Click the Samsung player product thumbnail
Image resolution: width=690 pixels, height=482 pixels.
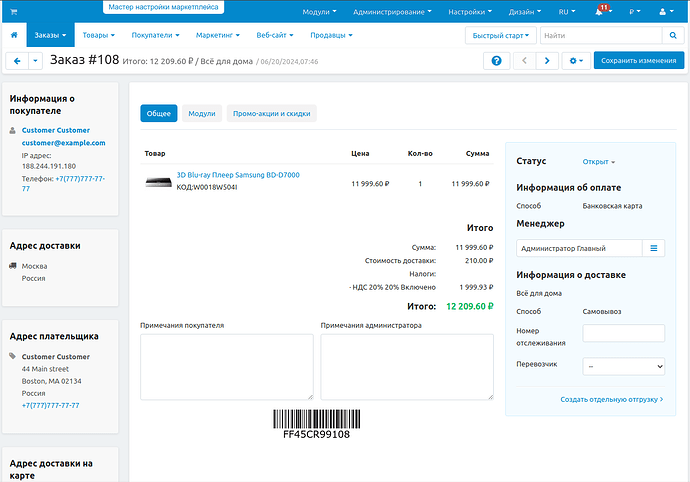158,182
